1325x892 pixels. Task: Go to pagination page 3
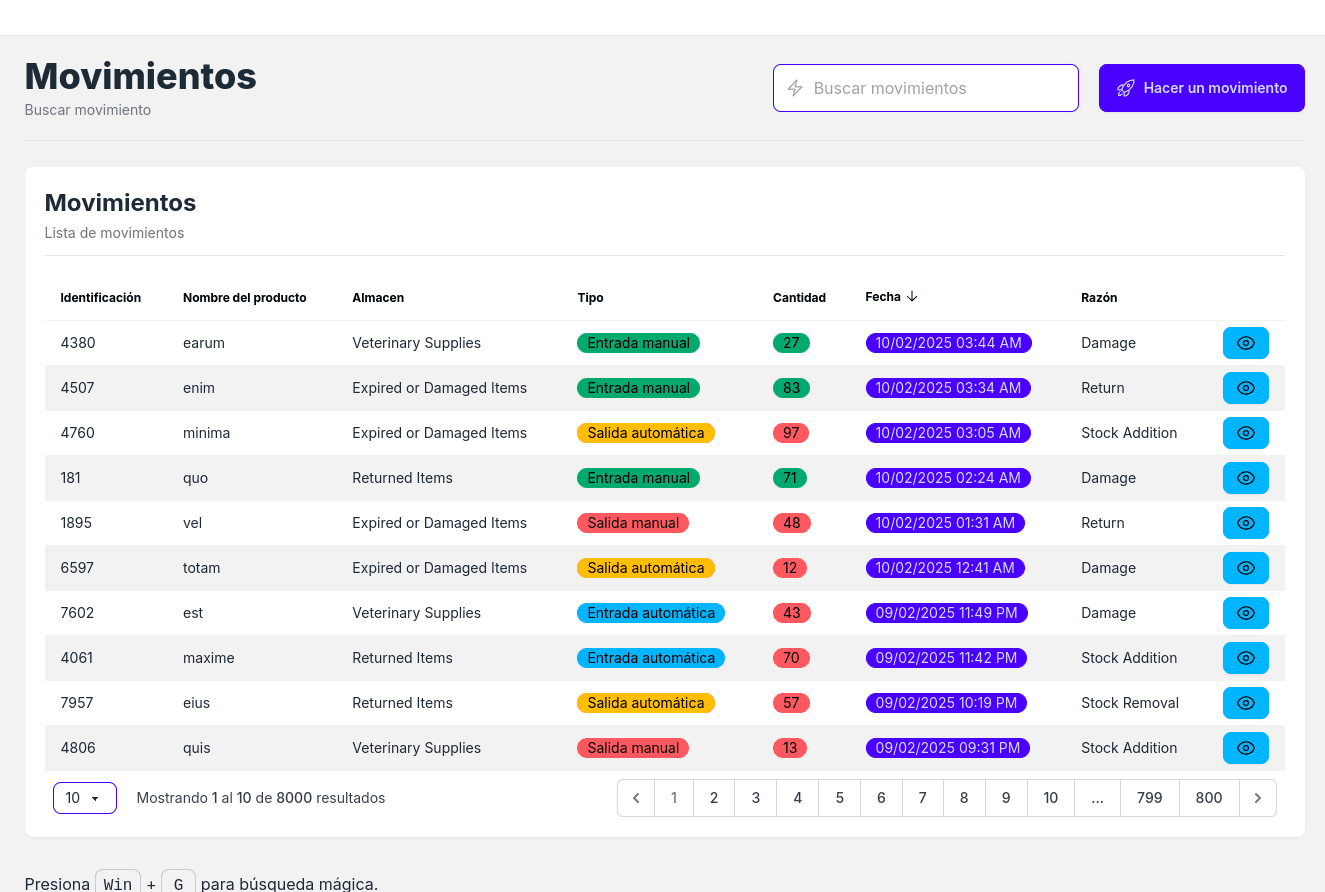756,798
